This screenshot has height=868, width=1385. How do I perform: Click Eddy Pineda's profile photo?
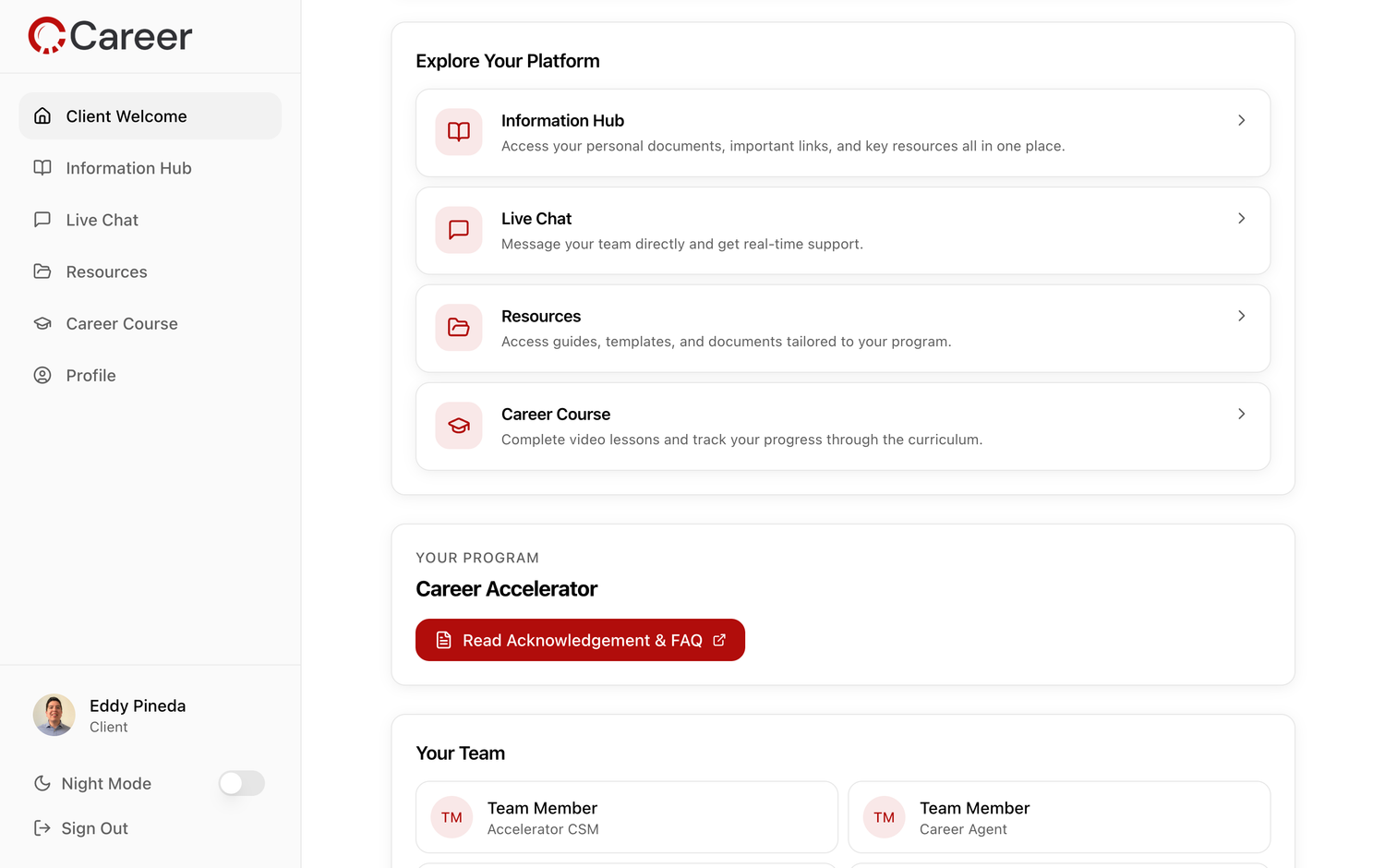tap(54, 716)
